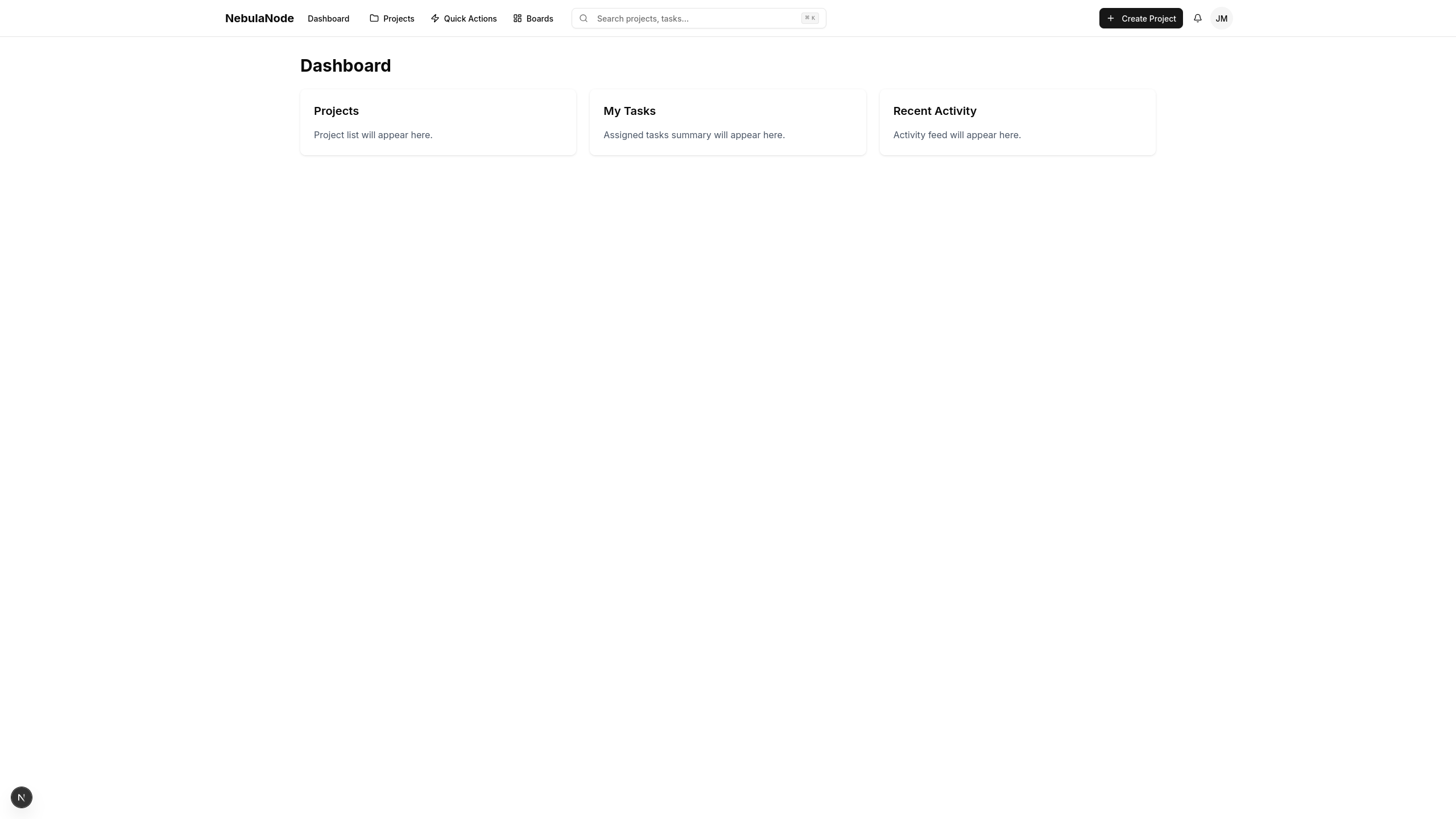Open the Projects nav item
The height and width of the screenshot is (819, 1456).
click(392, 18)
